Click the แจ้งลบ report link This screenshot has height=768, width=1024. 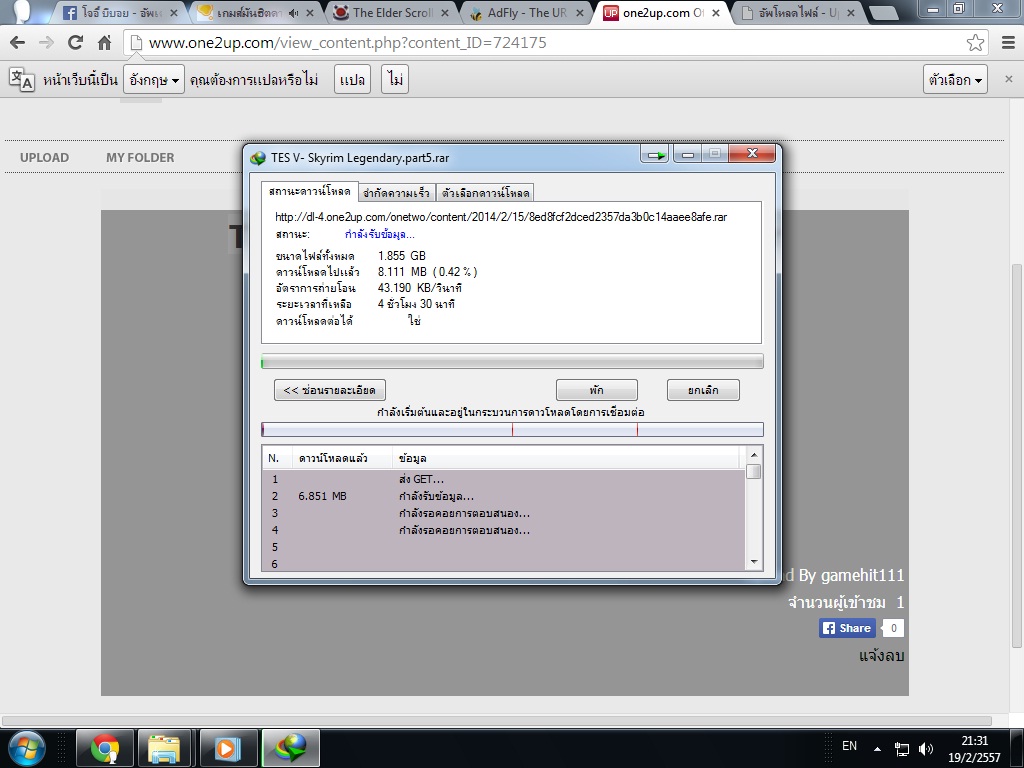coord(882,655)
